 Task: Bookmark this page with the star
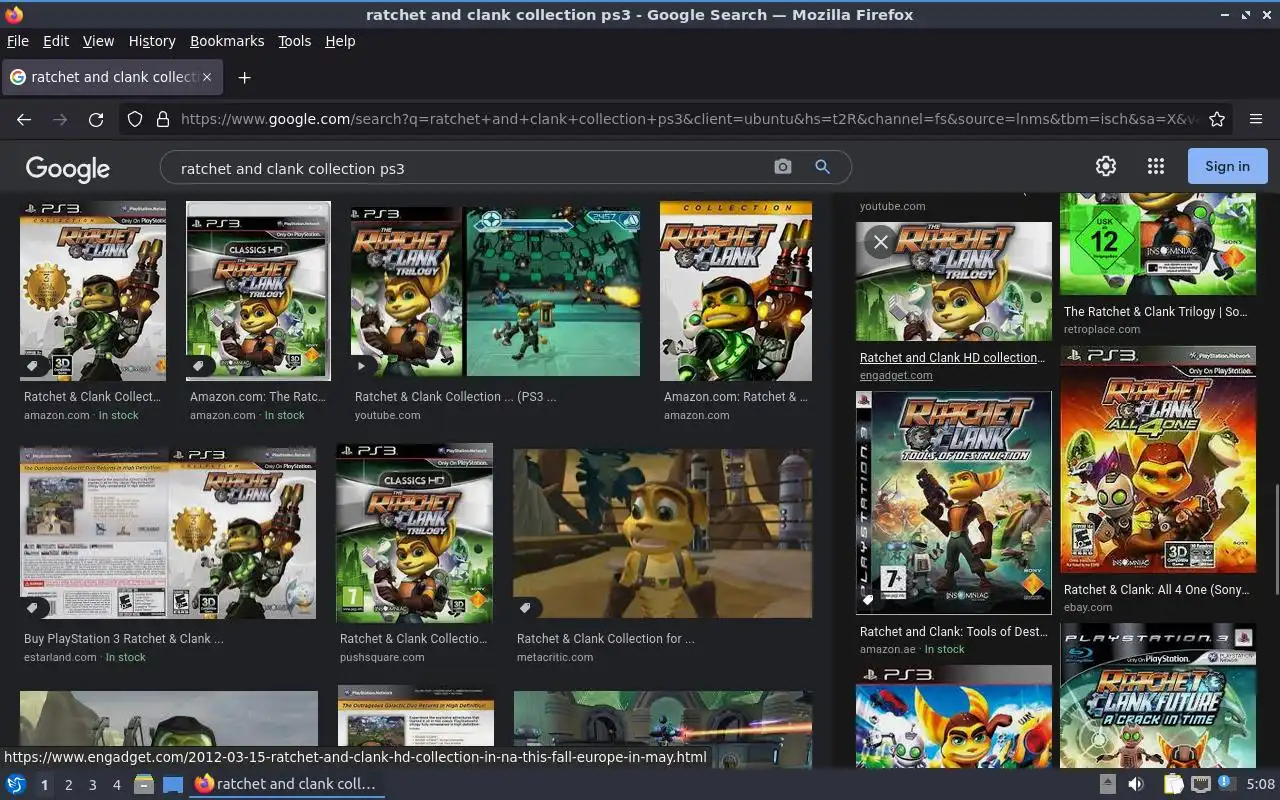[1217, 119]
